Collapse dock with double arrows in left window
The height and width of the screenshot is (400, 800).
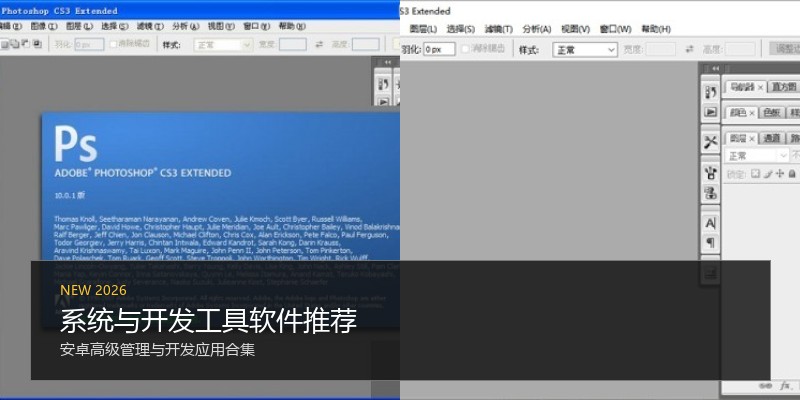(388, 62)
